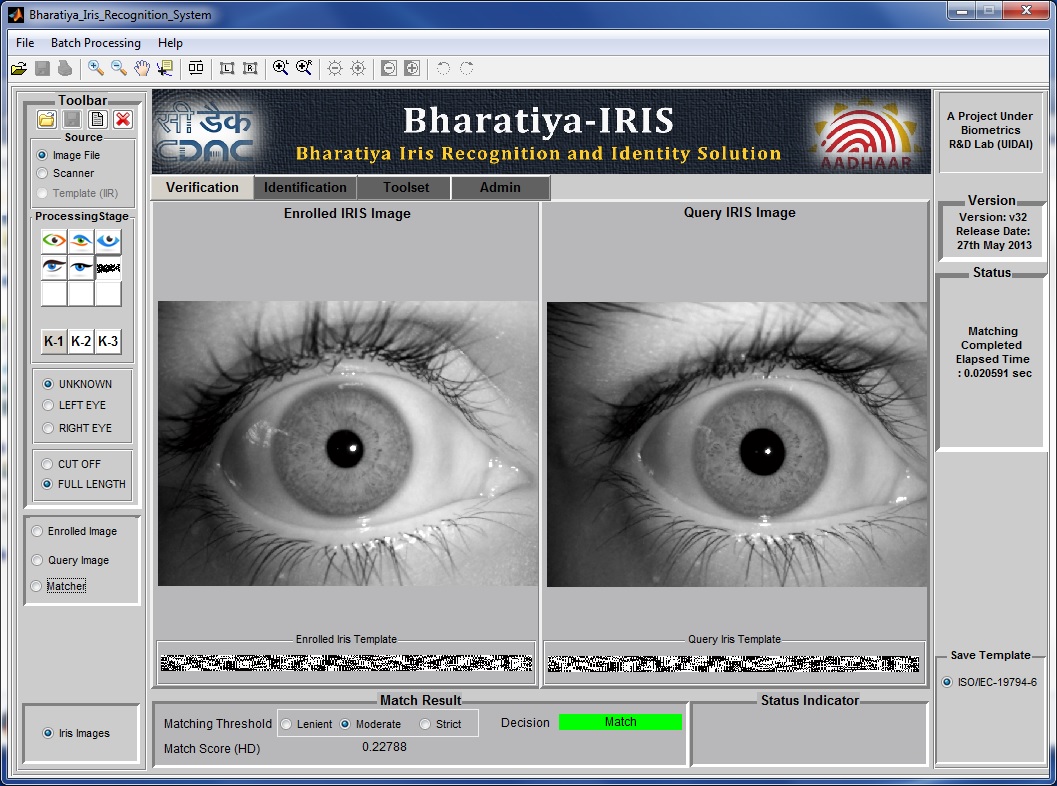Set matching threshold to Strict
The height and width of the screenshot is (786, 1057).
pos(425,724)
